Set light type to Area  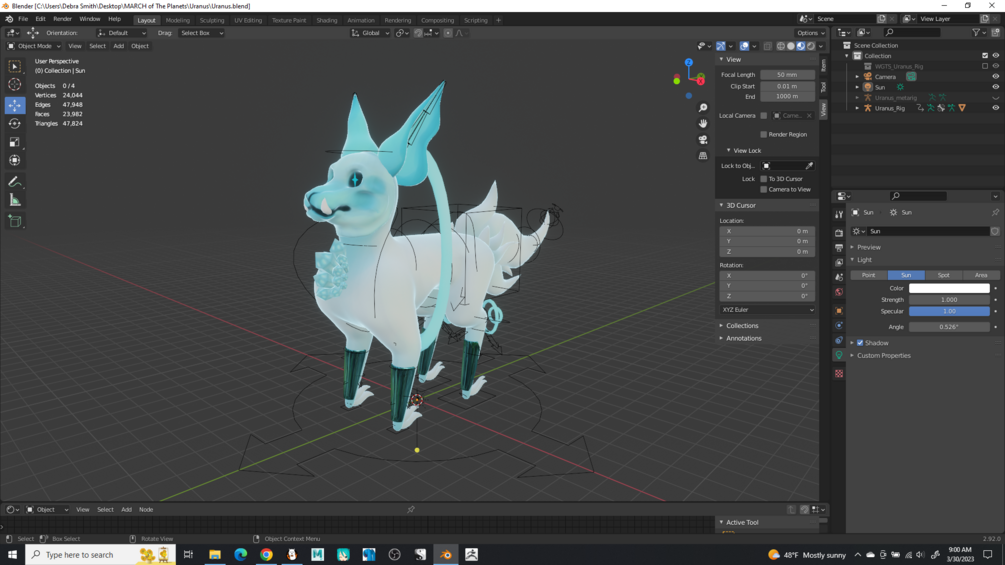[981, 275]
